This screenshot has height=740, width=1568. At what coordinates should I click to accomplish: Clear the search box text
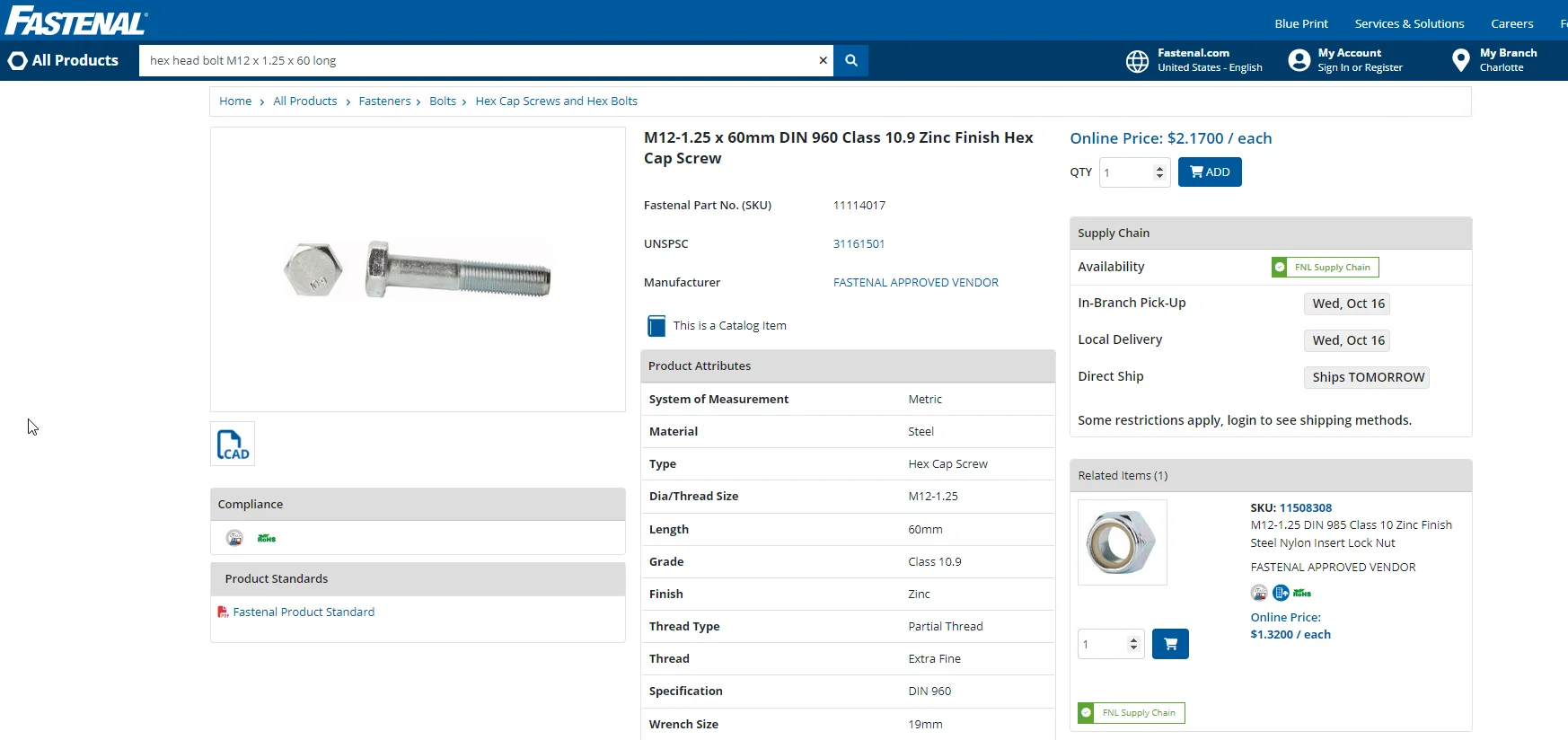coord(823,61)
